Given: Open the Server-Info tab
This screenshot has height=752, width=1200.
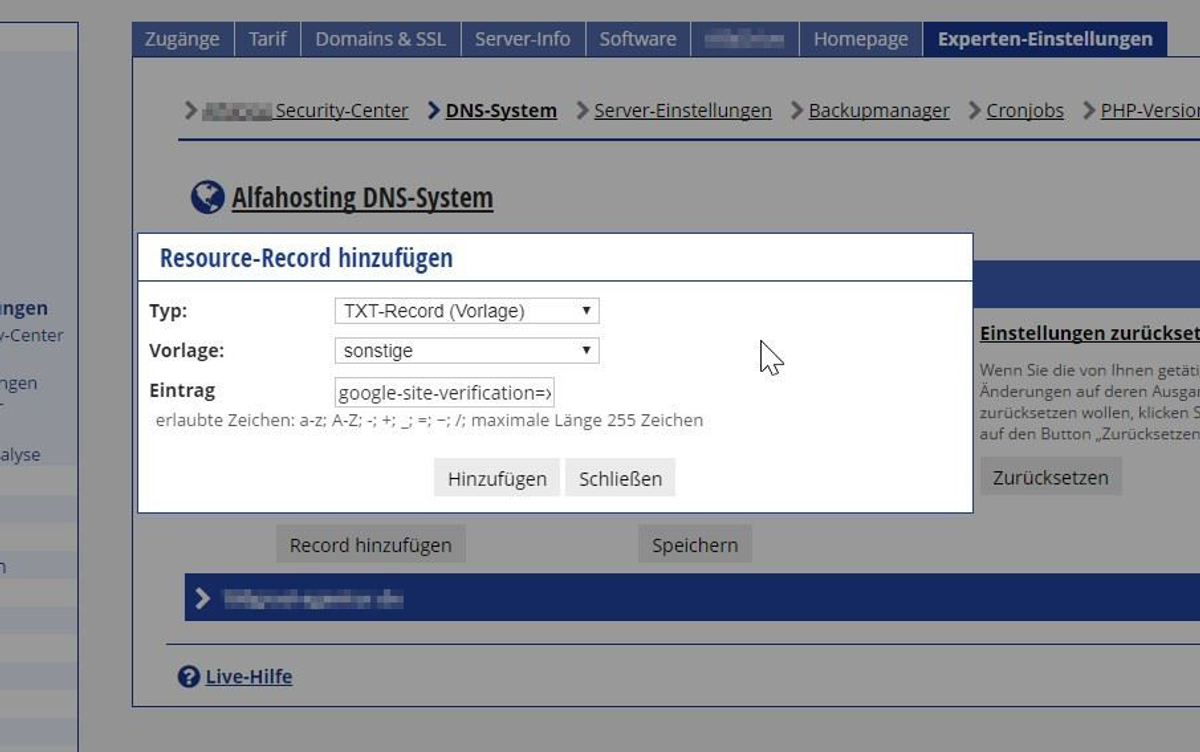Looking at the screenshot, I should click(x=522, y=40).
